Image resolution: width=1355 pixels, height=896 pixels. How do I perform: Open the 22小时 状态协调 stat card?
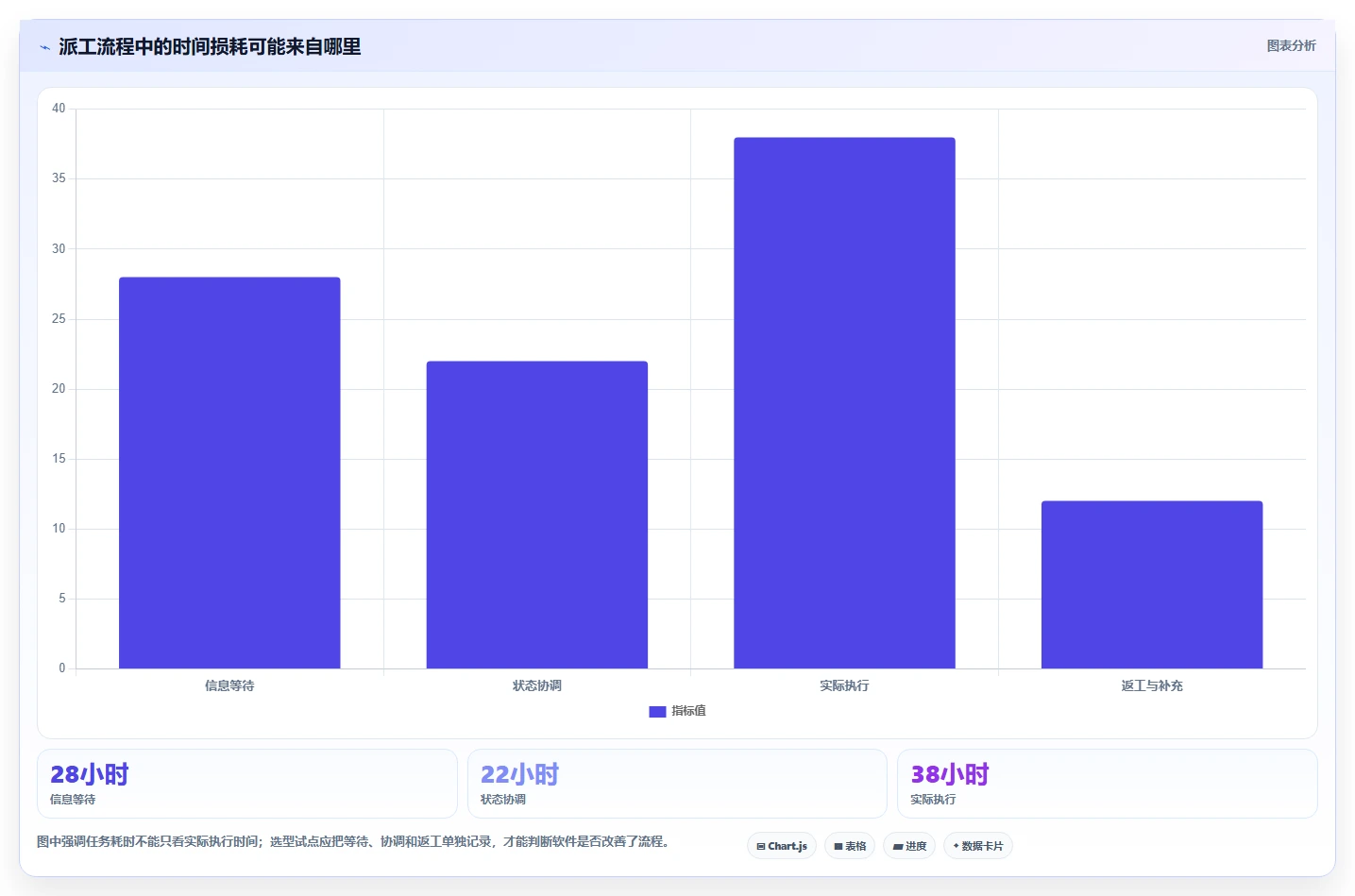coord(677,784)
